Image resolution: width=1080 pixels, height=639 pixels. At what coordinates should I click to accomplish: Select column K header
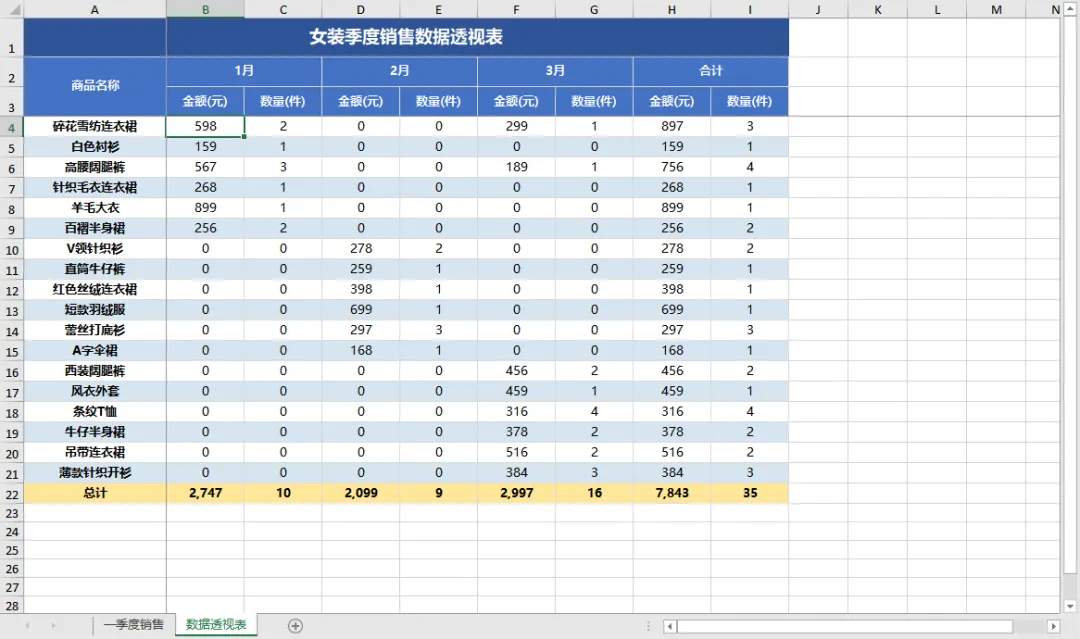click(x=878, y=10)
